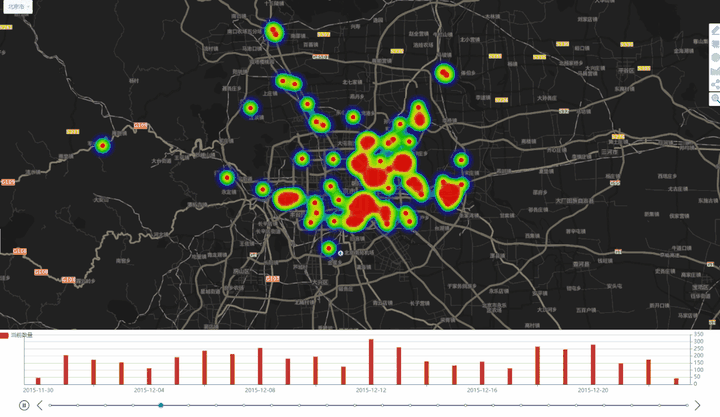Click the 2015-12-04 axis date label
Screen dimensions: 720x417
[x=149, y=390]
